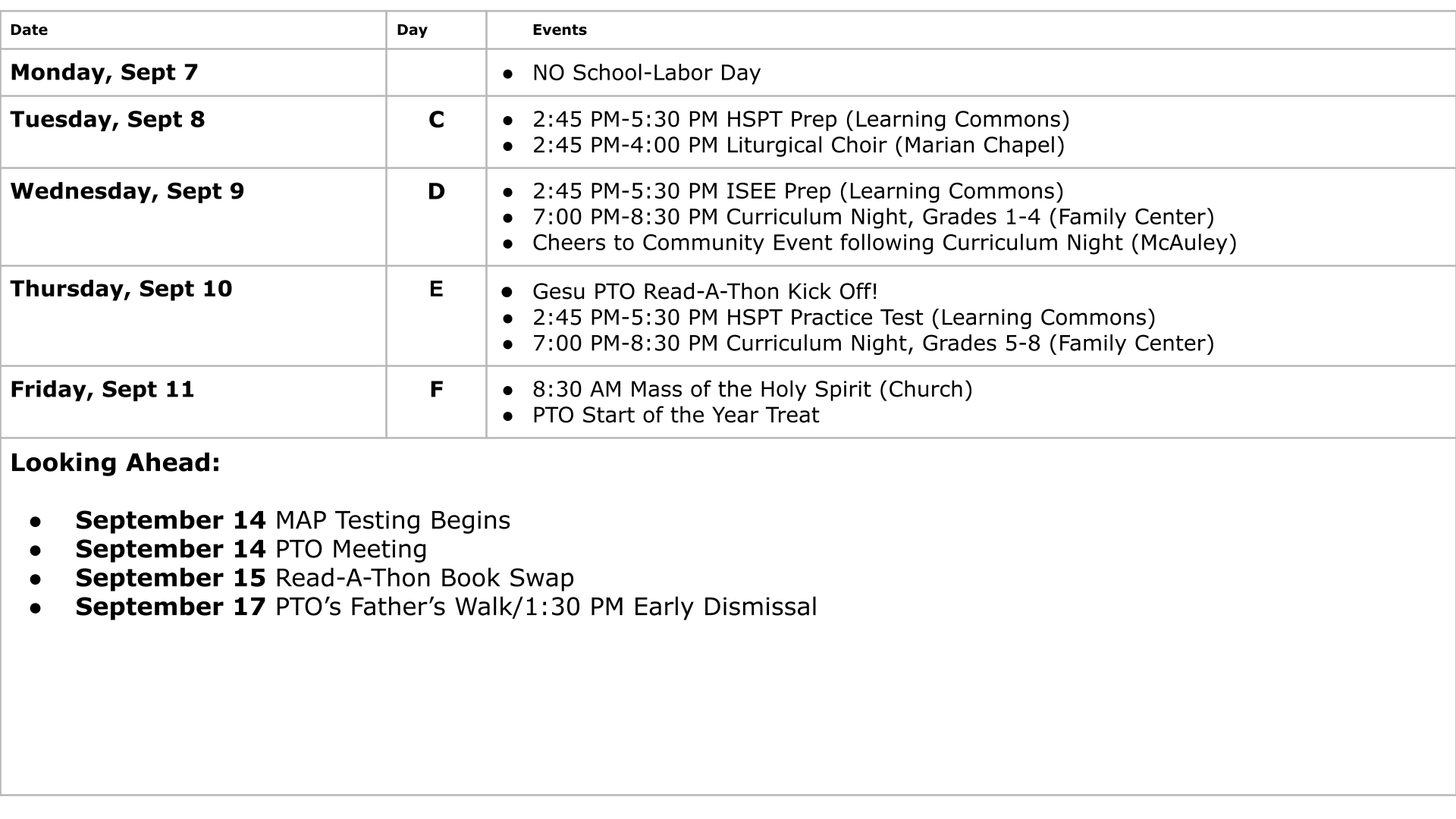Click NO School-Labor Day event text
Image resolution: width=1456 pixels, height=819 pixels.
point(646,73)
